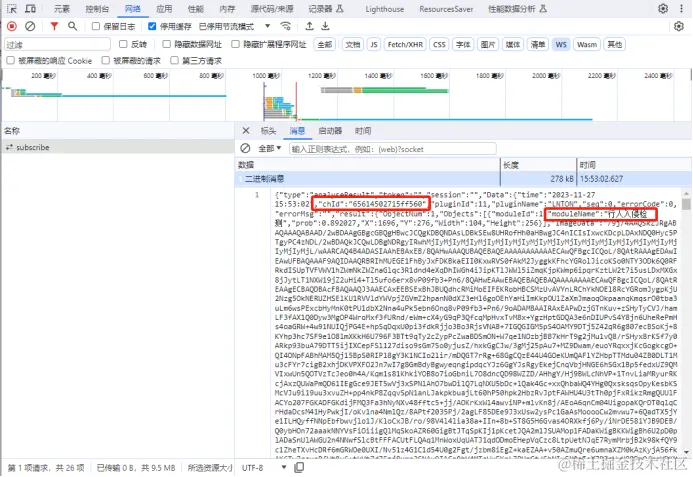Image resolution: width=693 pixels, height=477 pixels.
Task: Filter requests by Media type
Action: [x=513, y=44]
